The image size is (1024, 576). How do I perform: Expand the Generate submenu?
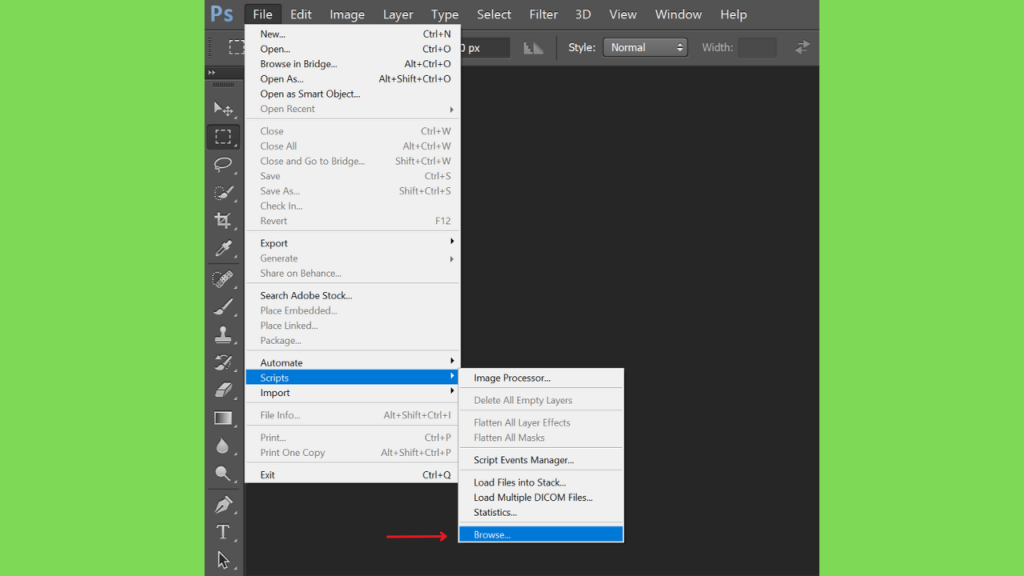[353, 259]
